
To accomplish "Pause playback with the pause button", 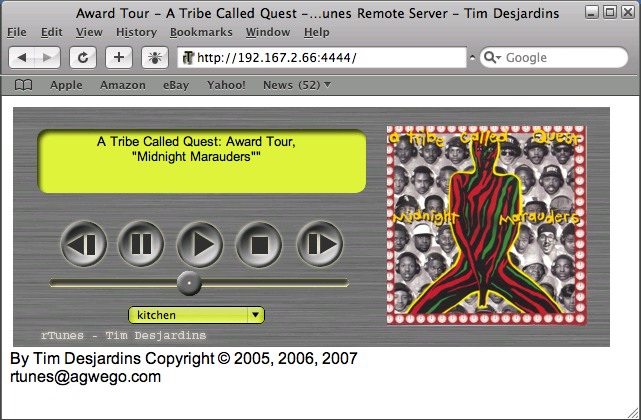I will [141, 244].
